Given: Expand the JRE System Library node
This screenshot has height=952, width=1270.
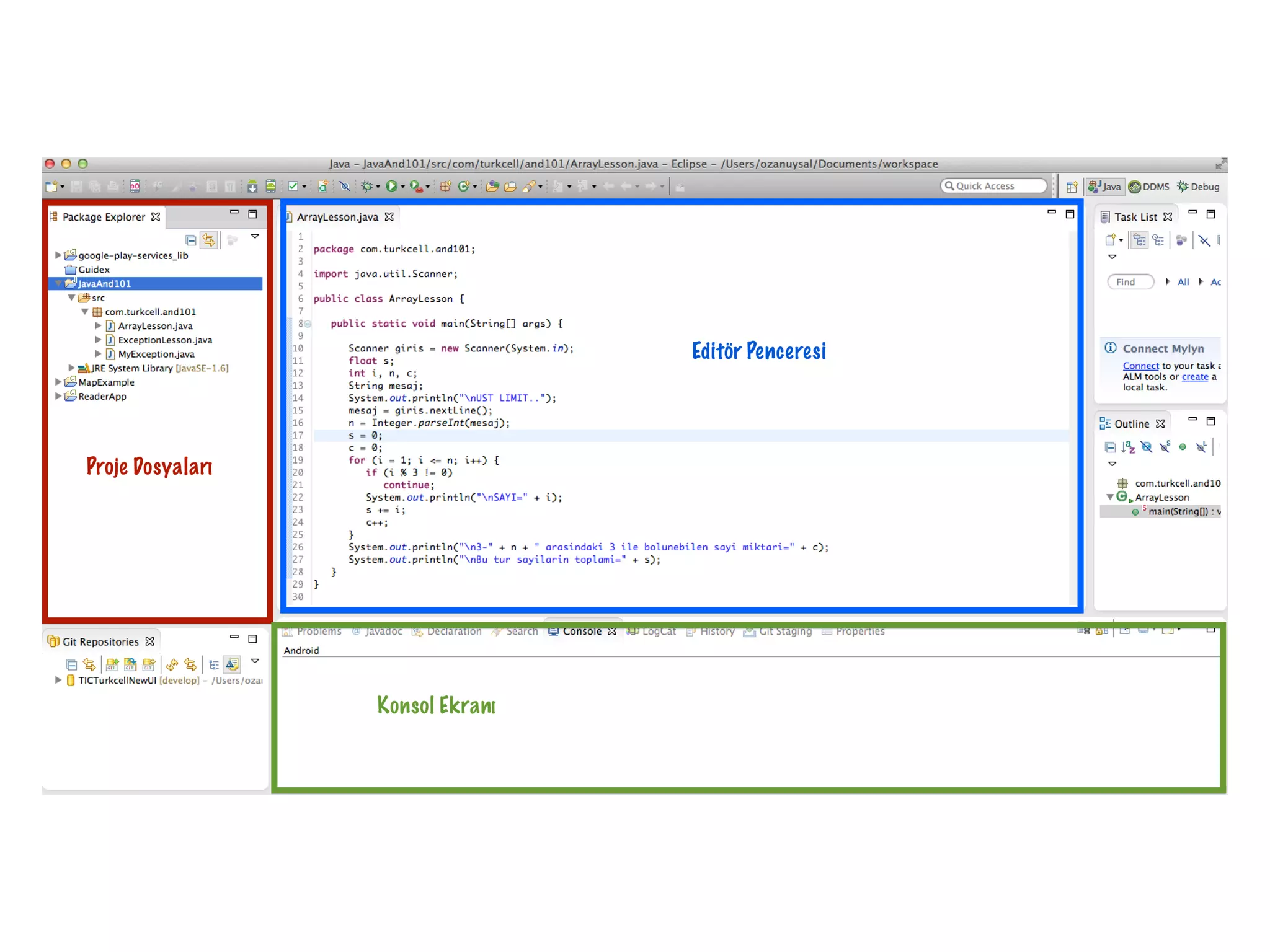Looking at the screenshot, I should (71, 368).
